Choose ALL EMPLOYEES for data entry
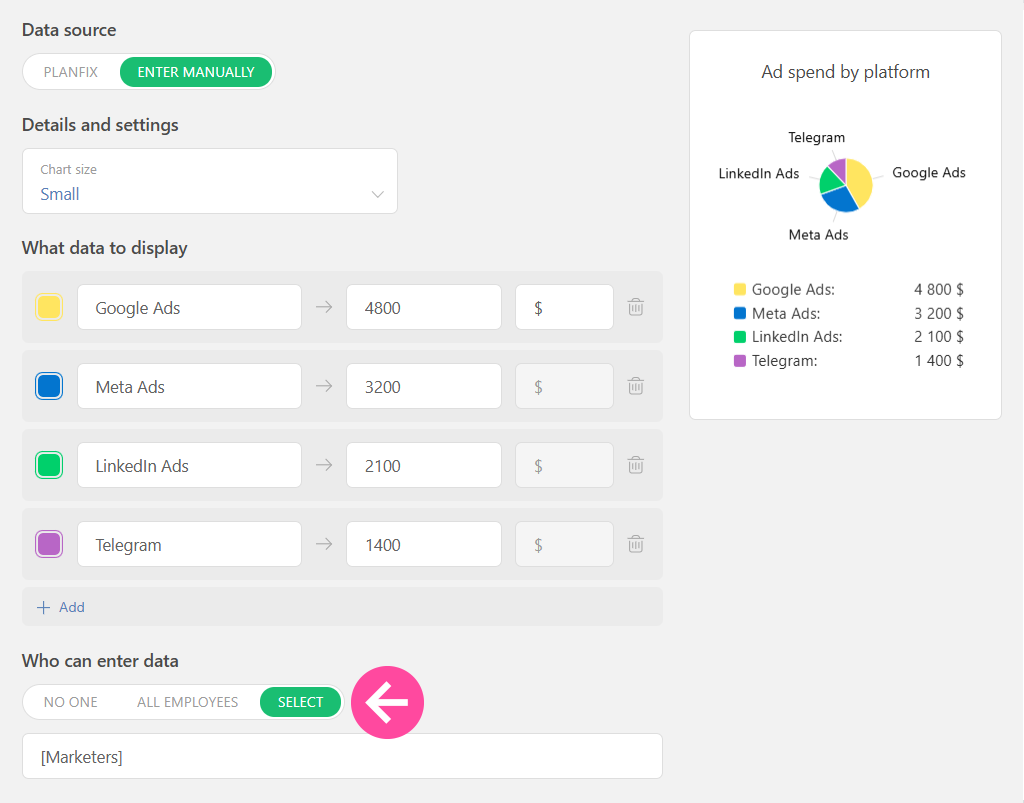The height and width of the screenshot is (803, 1024). coord(187,702)
